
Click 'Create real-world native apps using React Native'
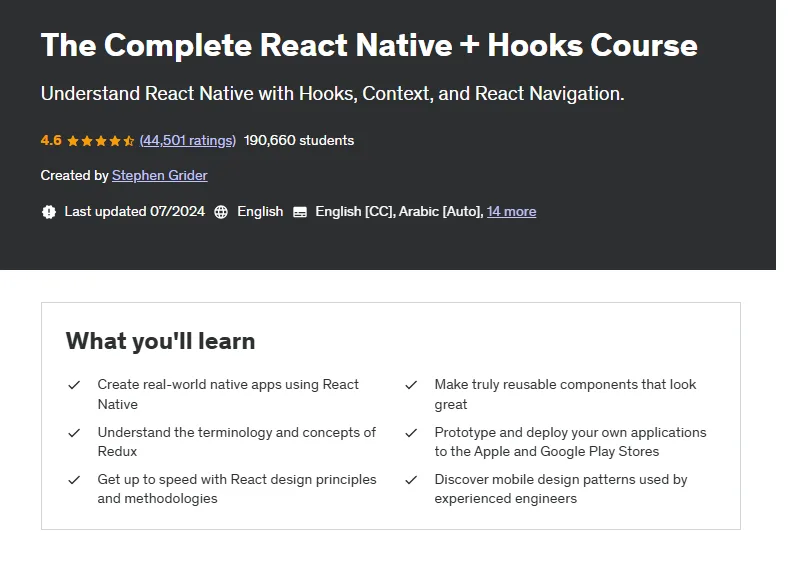click(228, 394)
